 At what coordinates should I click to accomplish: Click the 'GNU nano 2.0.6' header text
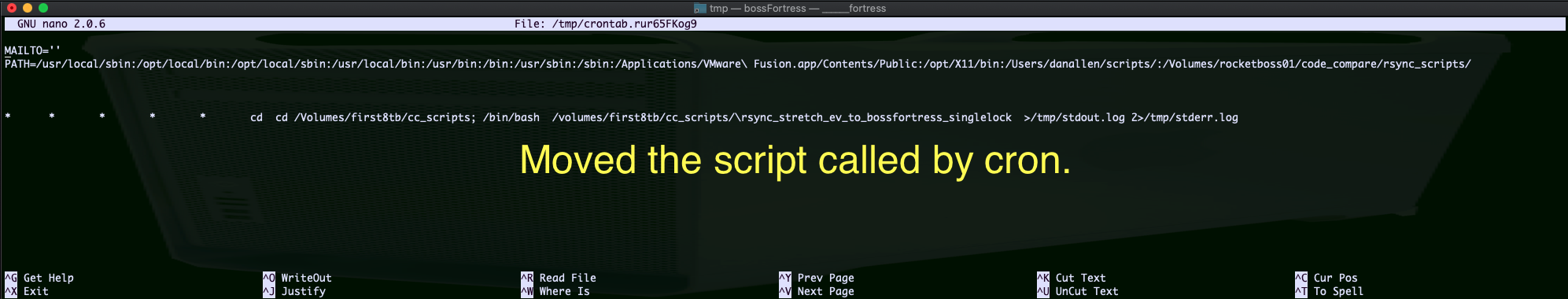click(x=61, y=24)
